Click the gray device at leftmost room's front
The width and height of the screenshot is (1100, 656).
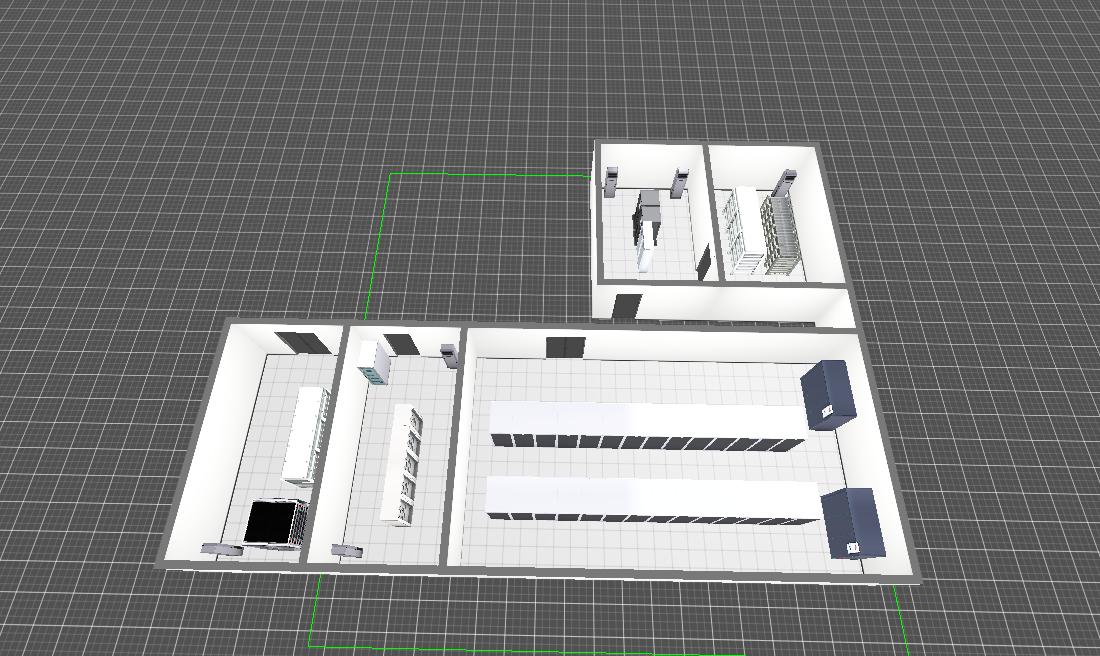[221, 548]
